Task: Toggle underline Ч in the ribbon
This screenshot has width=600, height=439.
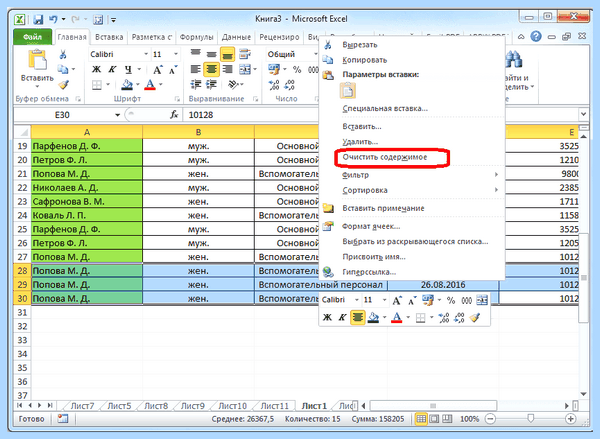Action: point(128,69)
